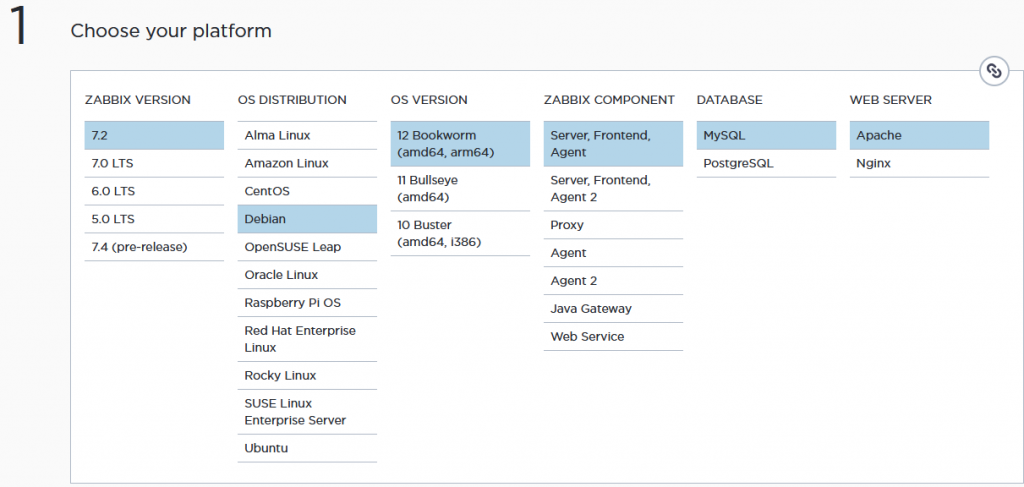Pick Zabbix version 5.0 LTS
The image size is (1024, 487).
point(154,219)
